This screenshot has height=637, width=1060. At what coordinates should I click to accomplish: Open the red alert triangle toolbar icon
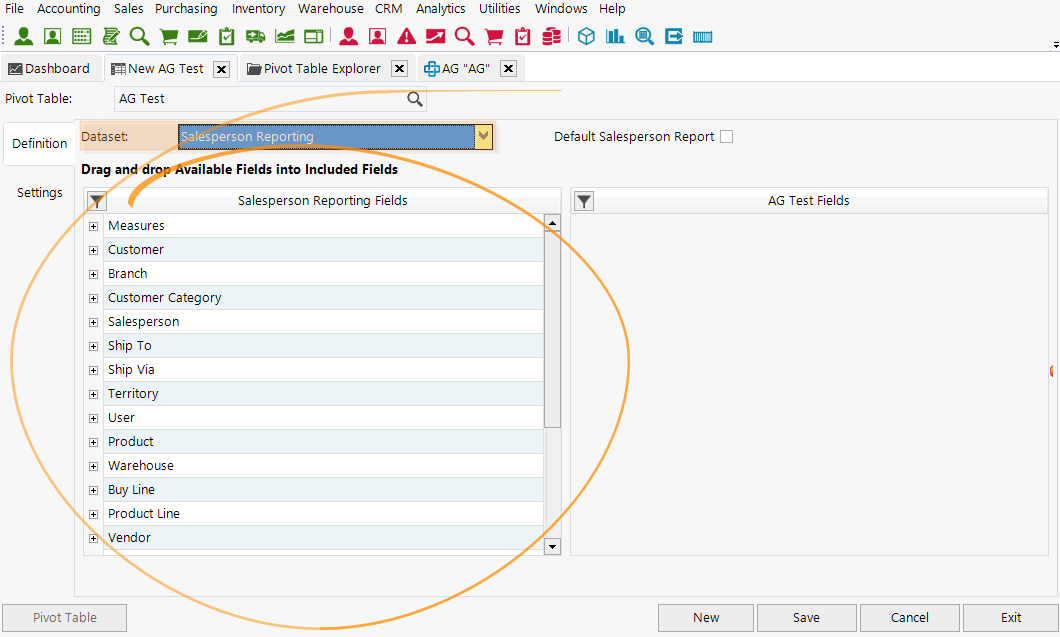coord(405,36)
